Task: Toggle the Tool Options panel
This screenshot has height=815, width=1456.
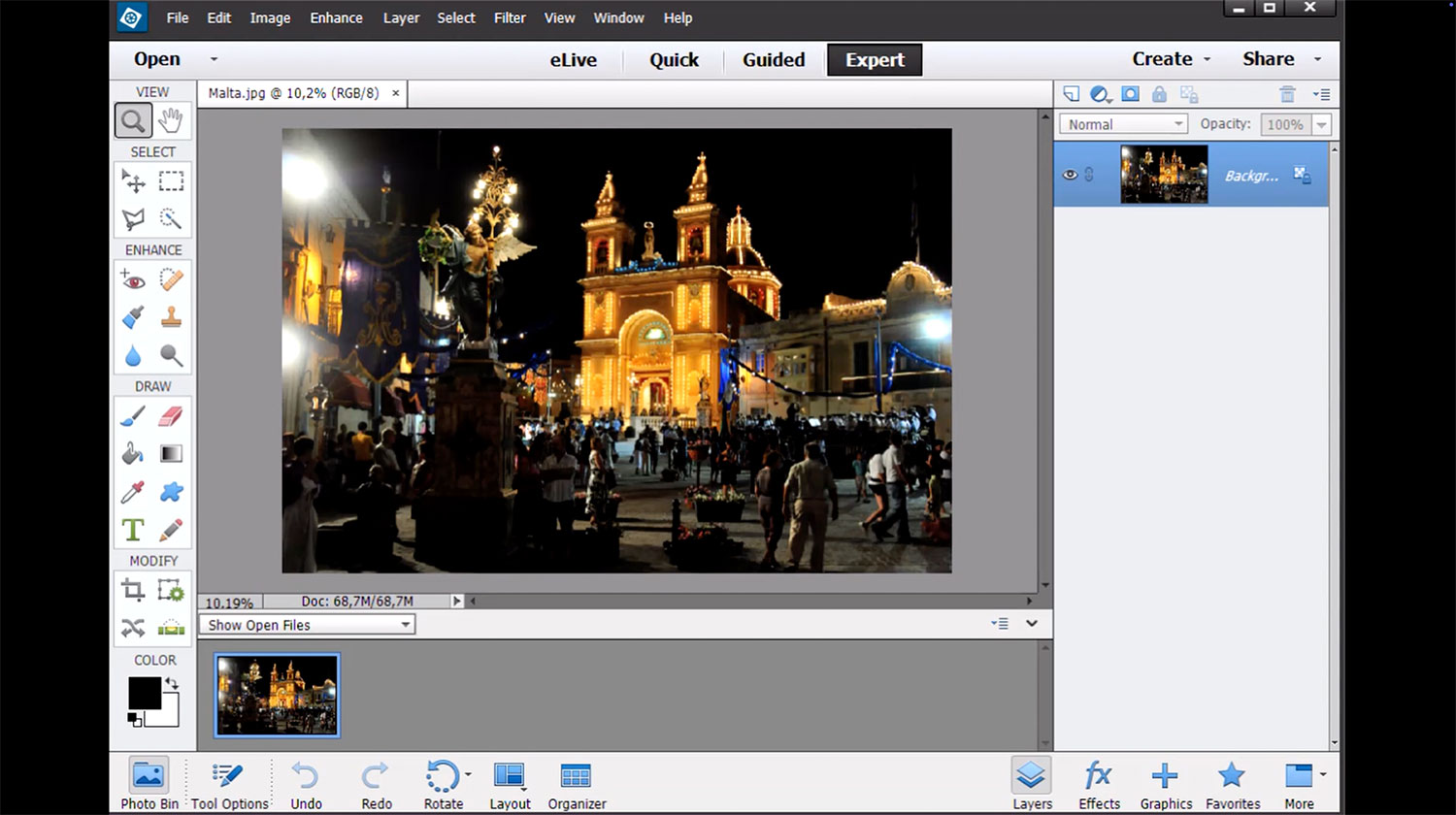Action: (x=229, y=783)
